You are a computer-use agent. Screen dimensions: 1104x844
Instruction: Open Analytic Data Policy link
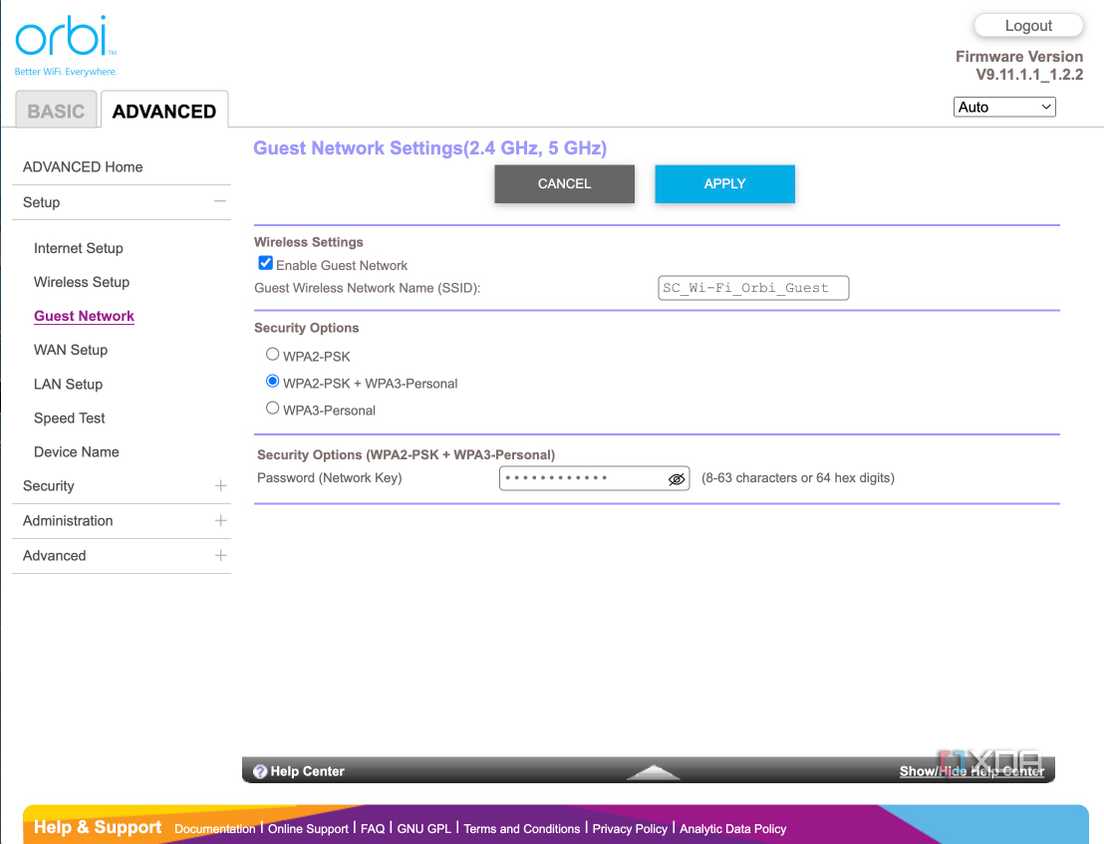[733, 829]
